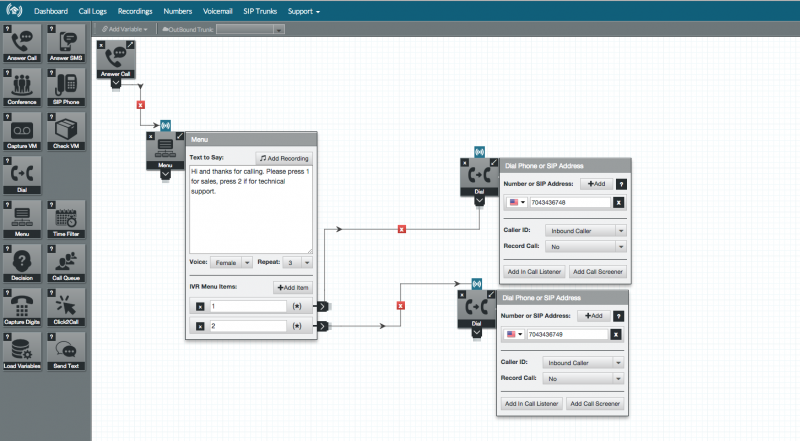800x441 pixels.
Task: Remove IVR menu item 2
Action: pyautogui.click(x=200, y=326)
